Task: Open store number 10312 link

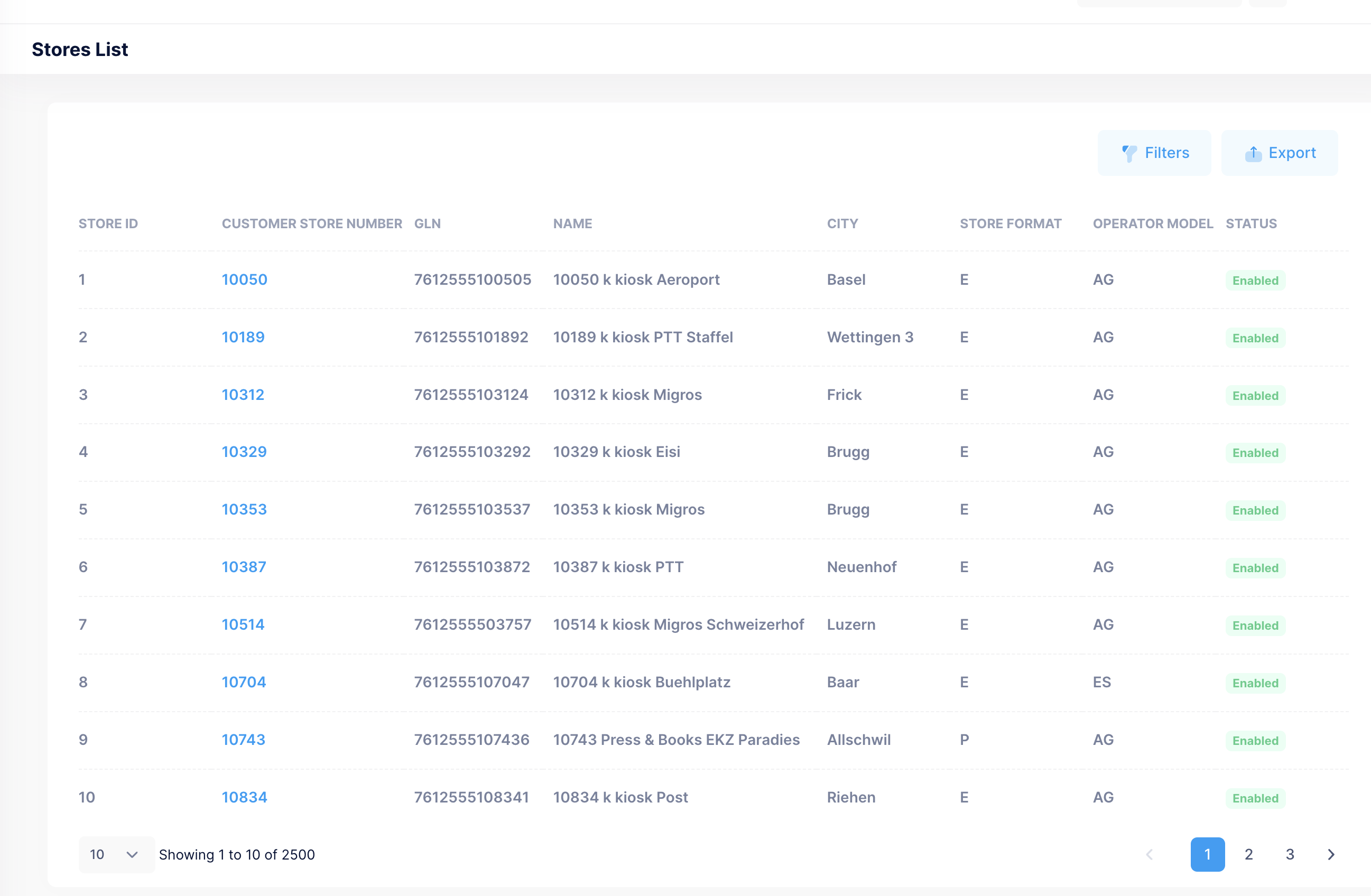Action: tap(243, 395)
